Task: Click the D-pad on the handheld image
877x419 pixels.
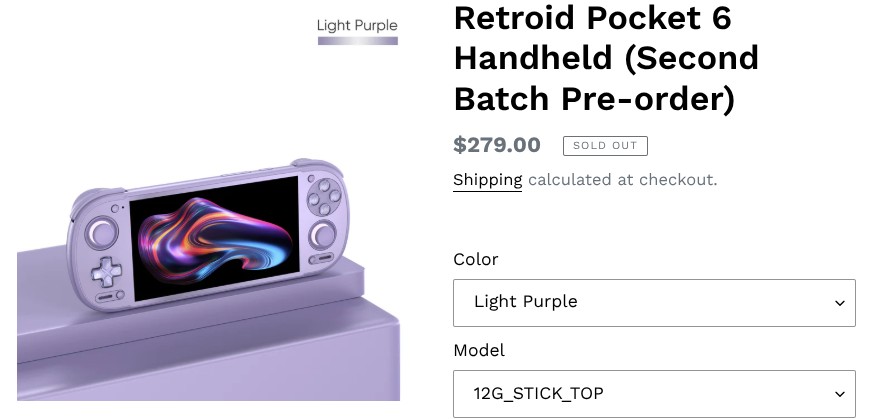Action: pos(104,271)
